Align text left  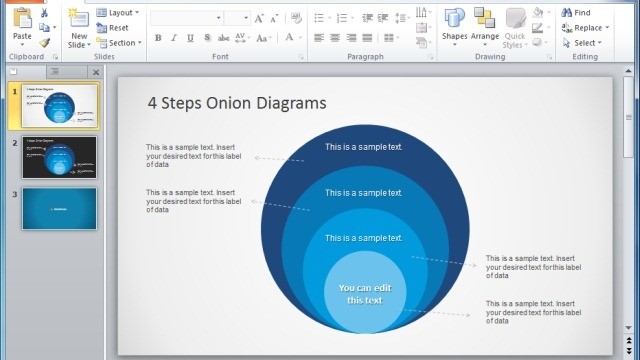point(319,38)
